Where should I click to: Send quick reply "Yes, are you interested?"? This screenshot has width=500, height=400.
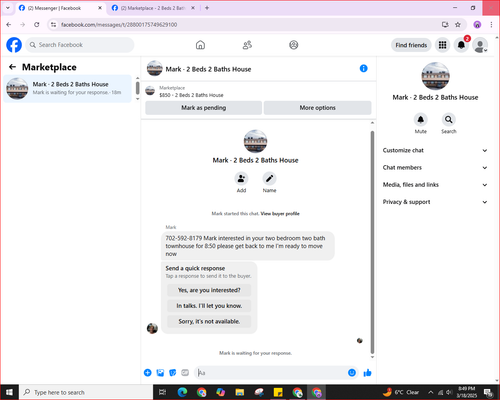coord(209,290)
